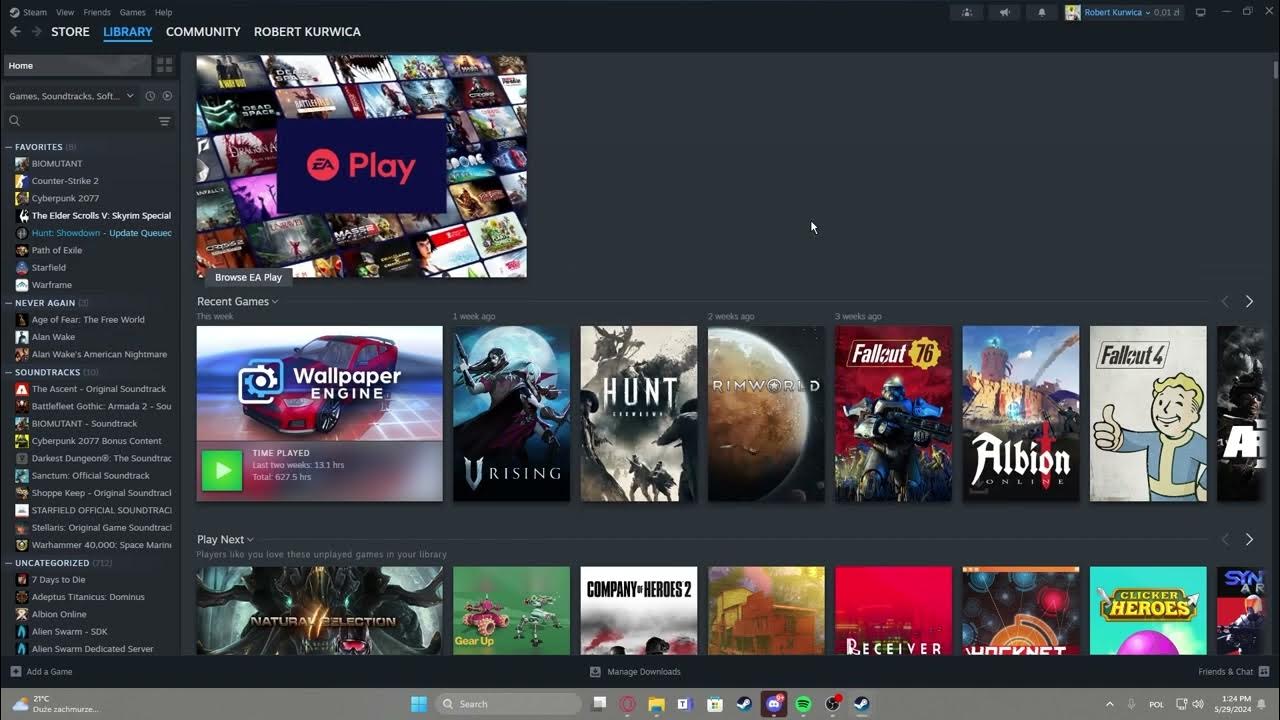This screenshot has width=1280, height=720.
Task: Open the V Rising game cover
Action: tap(511, 413)
